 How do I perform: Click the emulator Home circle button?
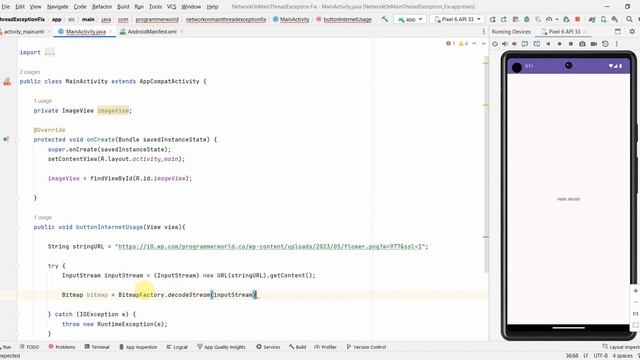pyautogui.click(x=559, y=44)
